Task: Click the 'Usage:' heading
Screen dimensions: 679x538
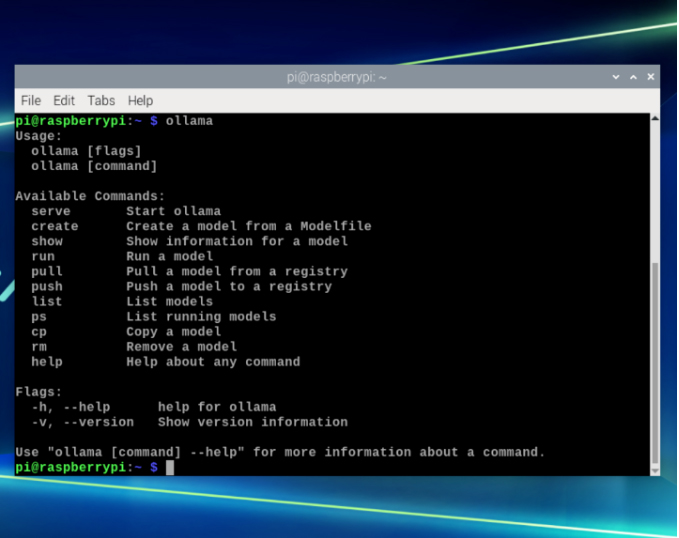Action: [x=39, y=136]
